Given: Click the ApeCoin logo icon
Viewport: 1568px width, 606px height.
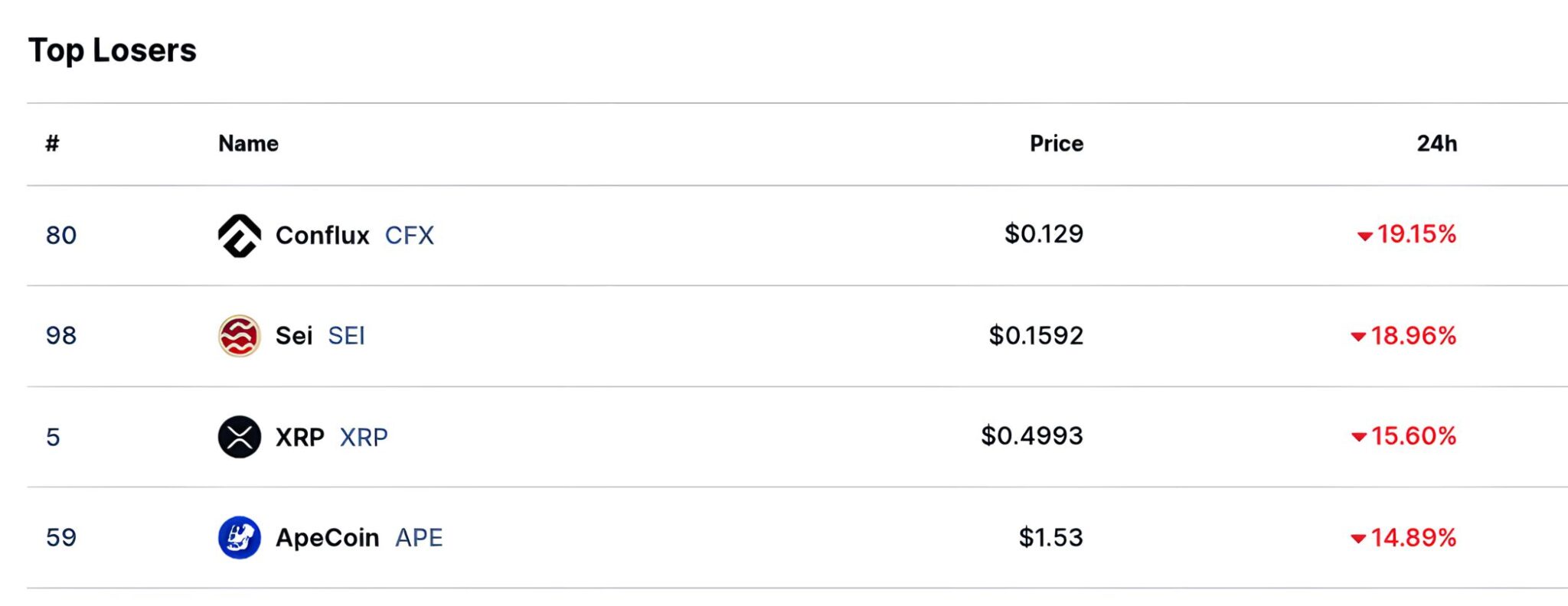Looking at the screenshot, I should 240,538.
